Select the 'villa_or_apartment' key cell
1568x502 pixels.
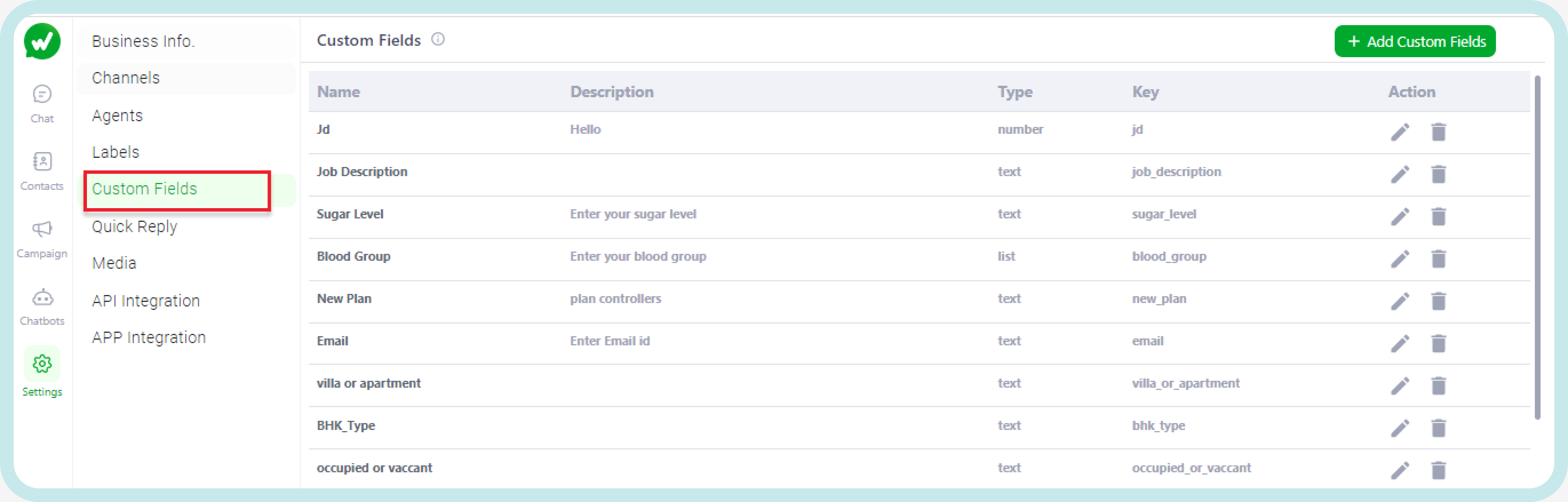tap(1186, 383)
